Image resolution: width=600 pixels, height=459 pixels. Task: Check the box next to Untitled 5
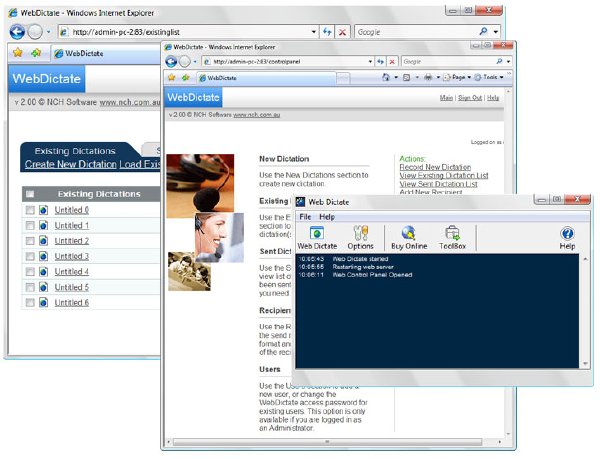click(30, 287)
